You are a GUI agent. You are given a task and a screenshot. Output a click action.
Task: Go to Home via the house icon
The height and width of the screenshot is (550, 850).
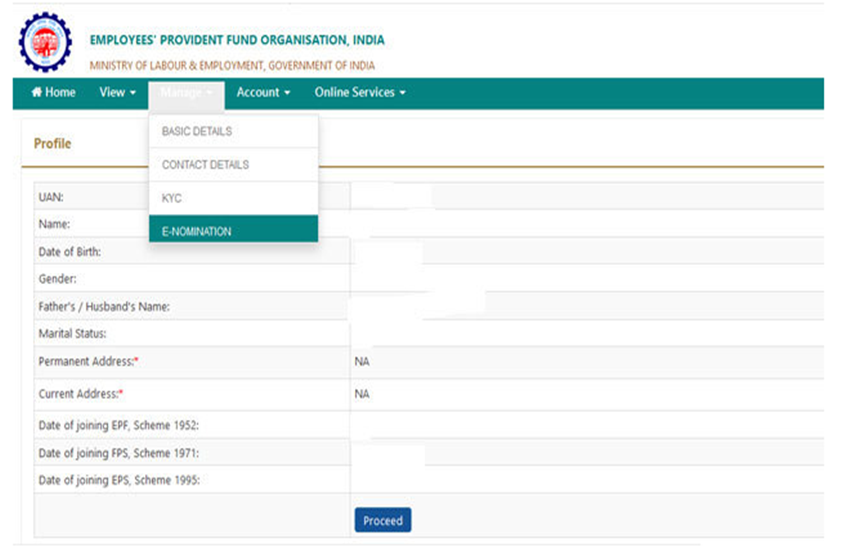(37, 93)
